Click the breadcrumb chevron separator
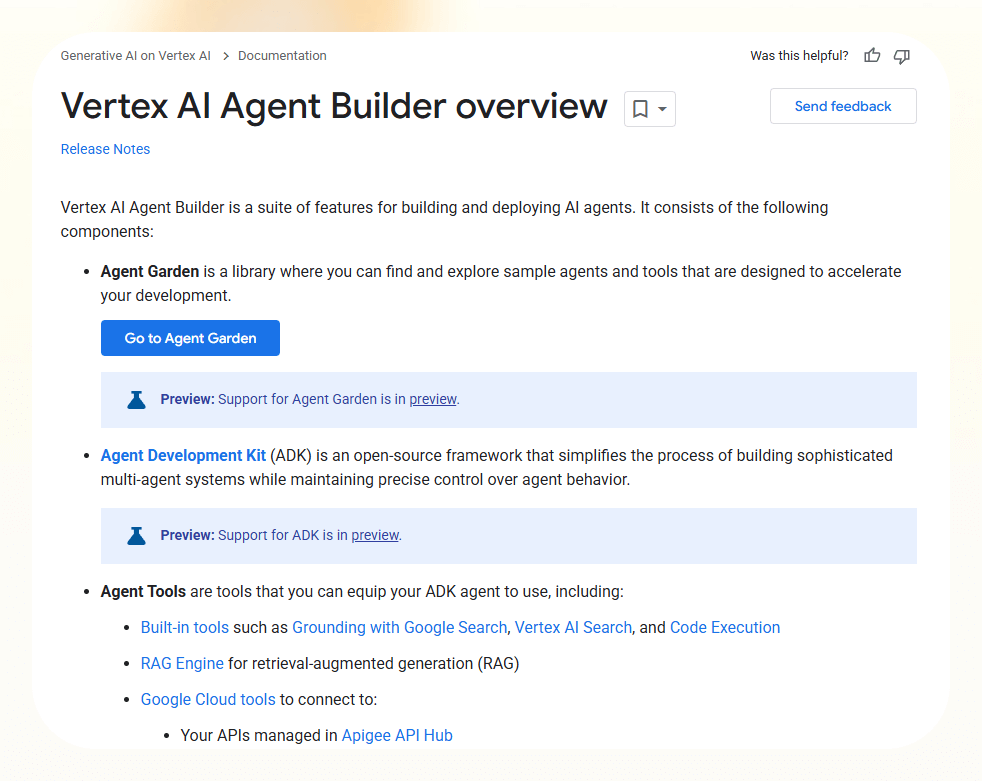Viewport: 982px width, 781px height. click(225, 56)
